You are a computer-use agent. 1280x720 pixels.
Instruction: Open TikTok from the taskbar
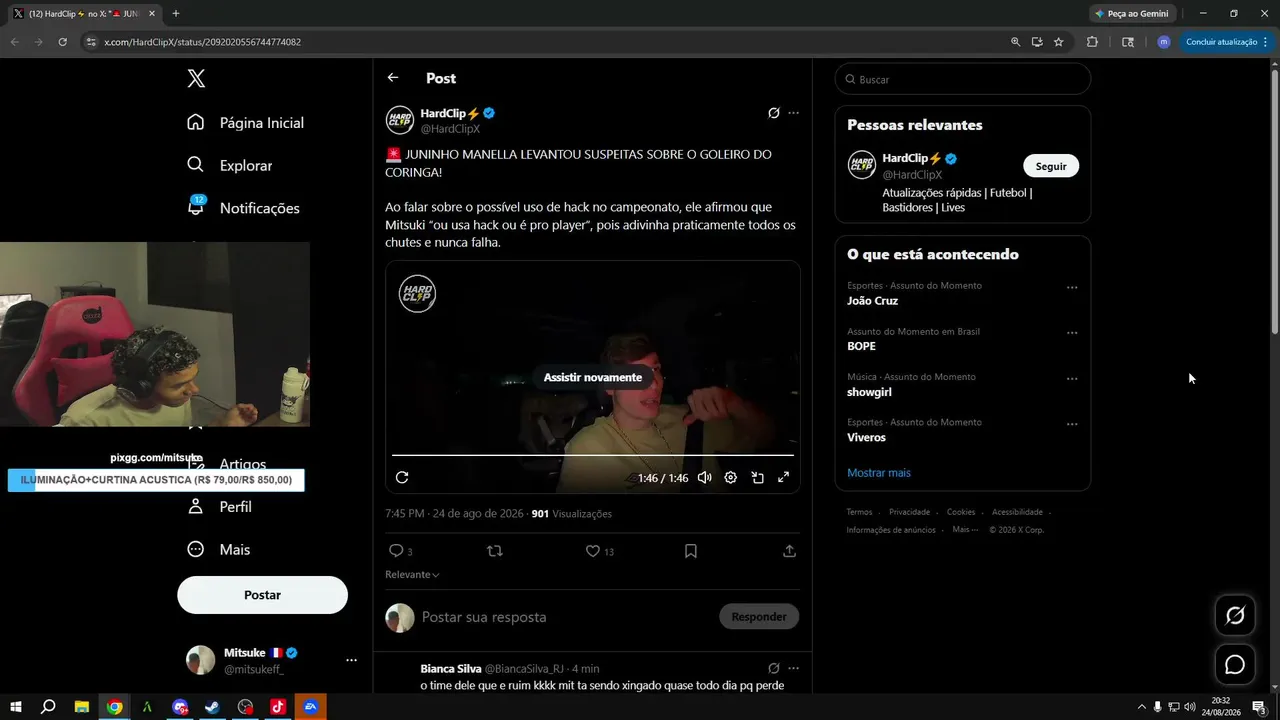pyautogui.click(x=278, y=707)
